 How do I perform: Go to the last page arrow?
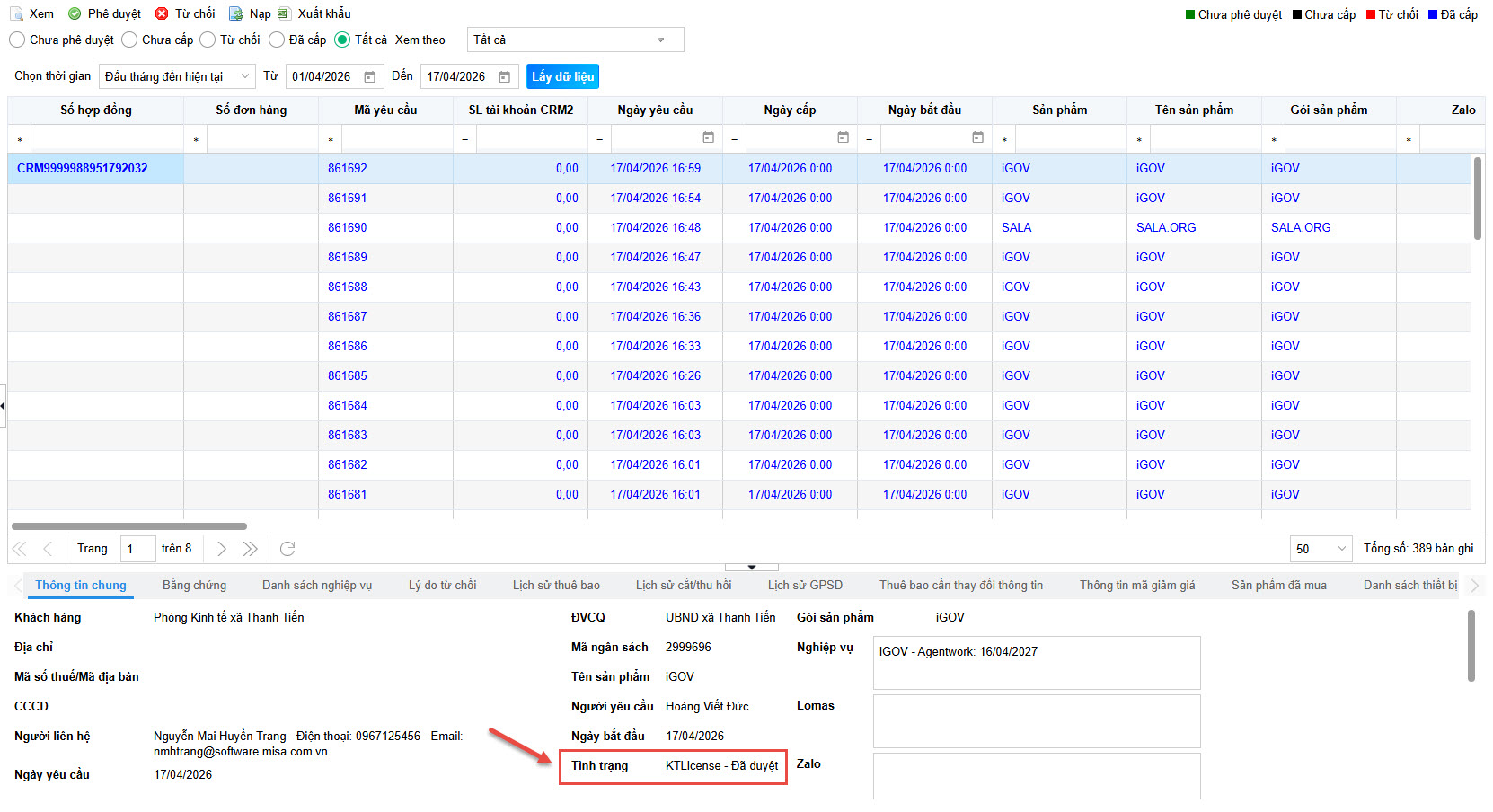pos(251,549)
